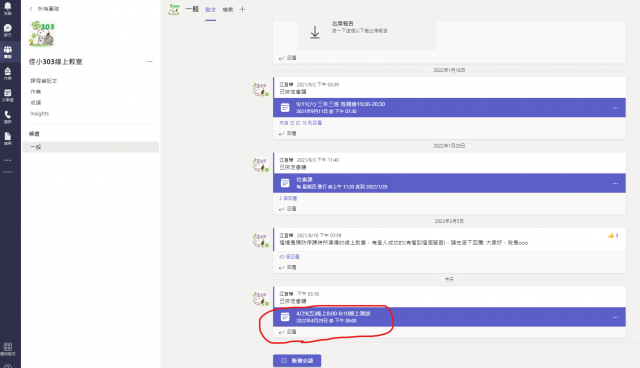Click poster avatar beside today's 03:18 post
The image size is (640, 368).
pyautogui.click(x=260, y=299)
